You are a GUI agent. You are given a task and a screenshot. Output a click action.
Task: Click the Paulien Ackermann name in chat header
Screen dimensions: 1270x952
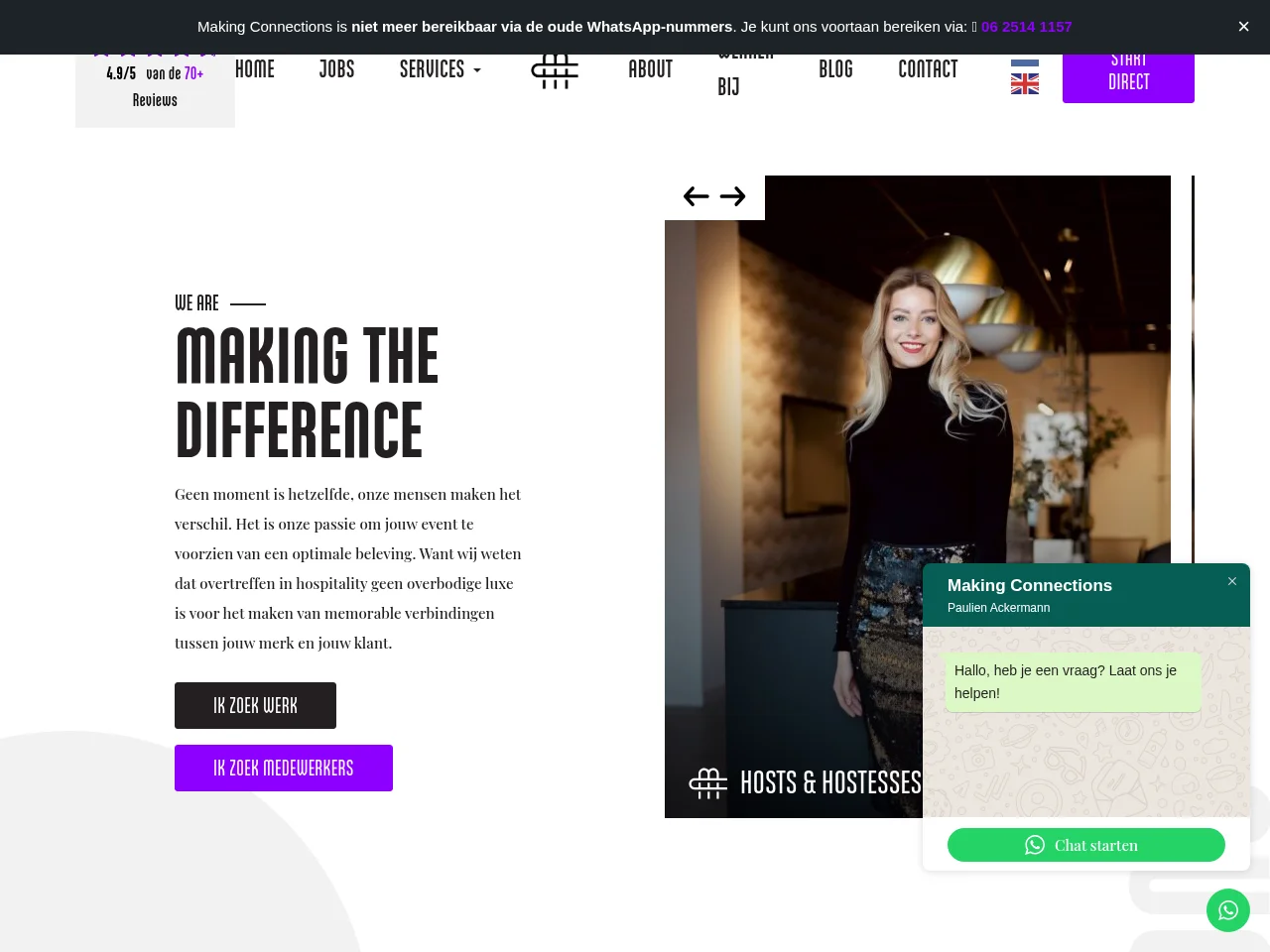point(998,608)
